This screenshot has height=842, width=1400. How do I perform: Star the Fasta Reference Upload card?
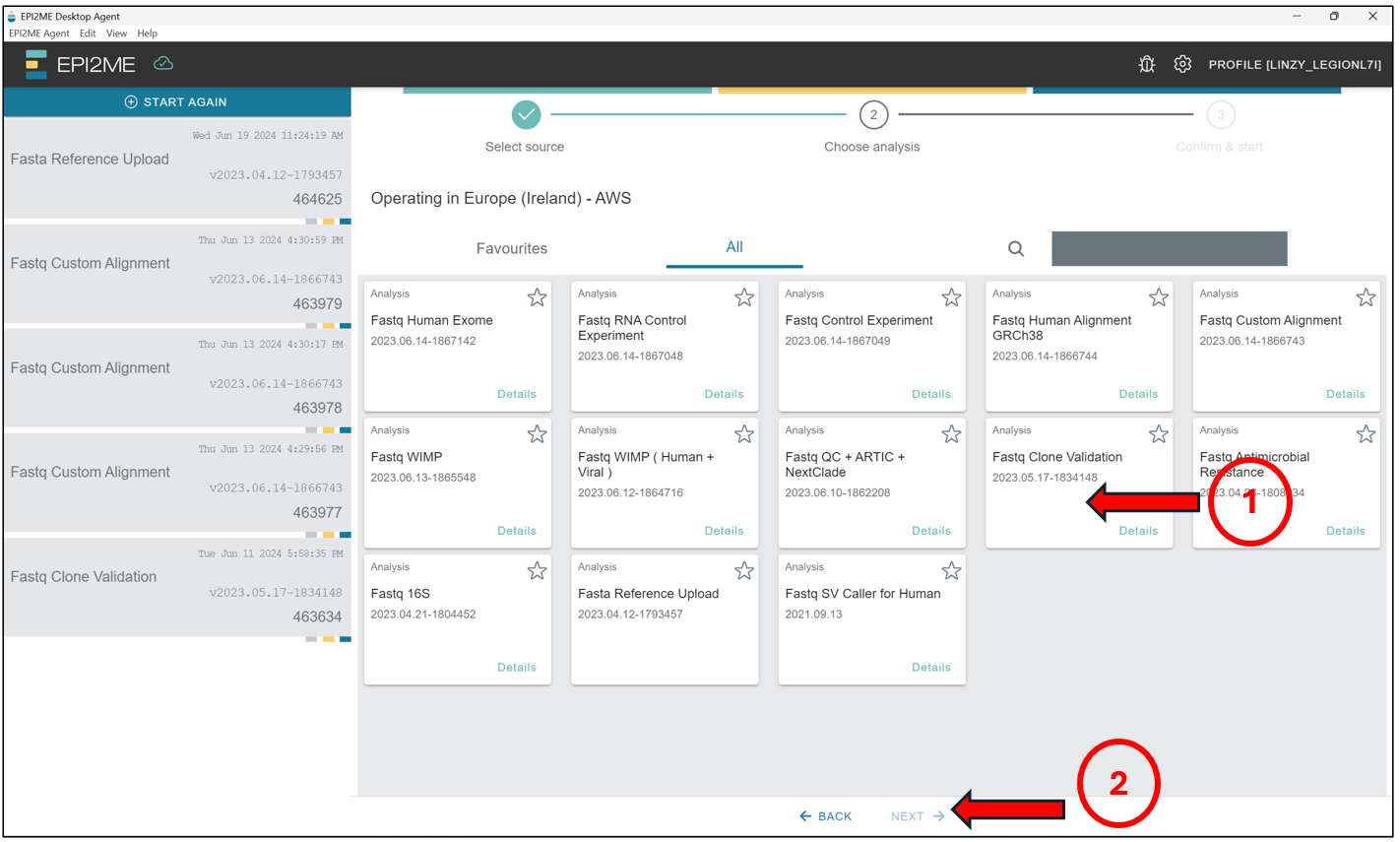744,571
